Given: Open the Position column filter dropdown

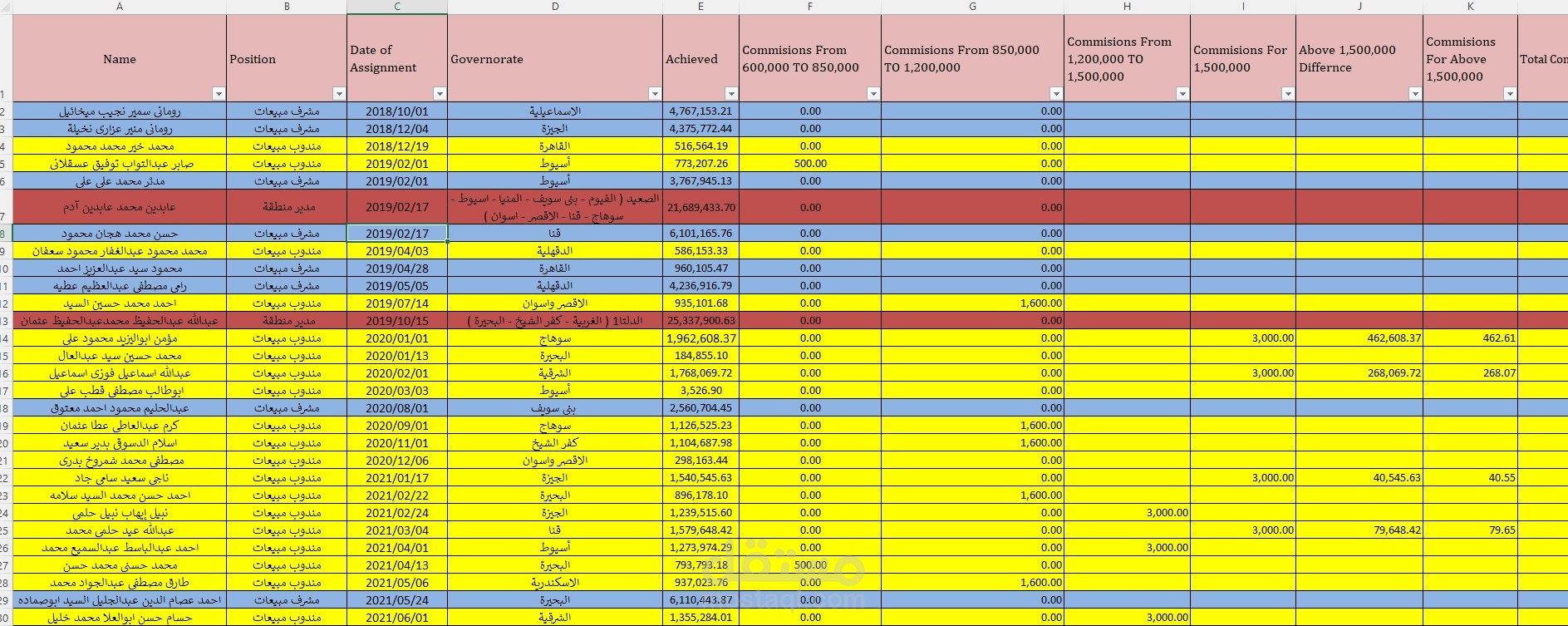Looking at the screenshot, I should click(339, 94).
